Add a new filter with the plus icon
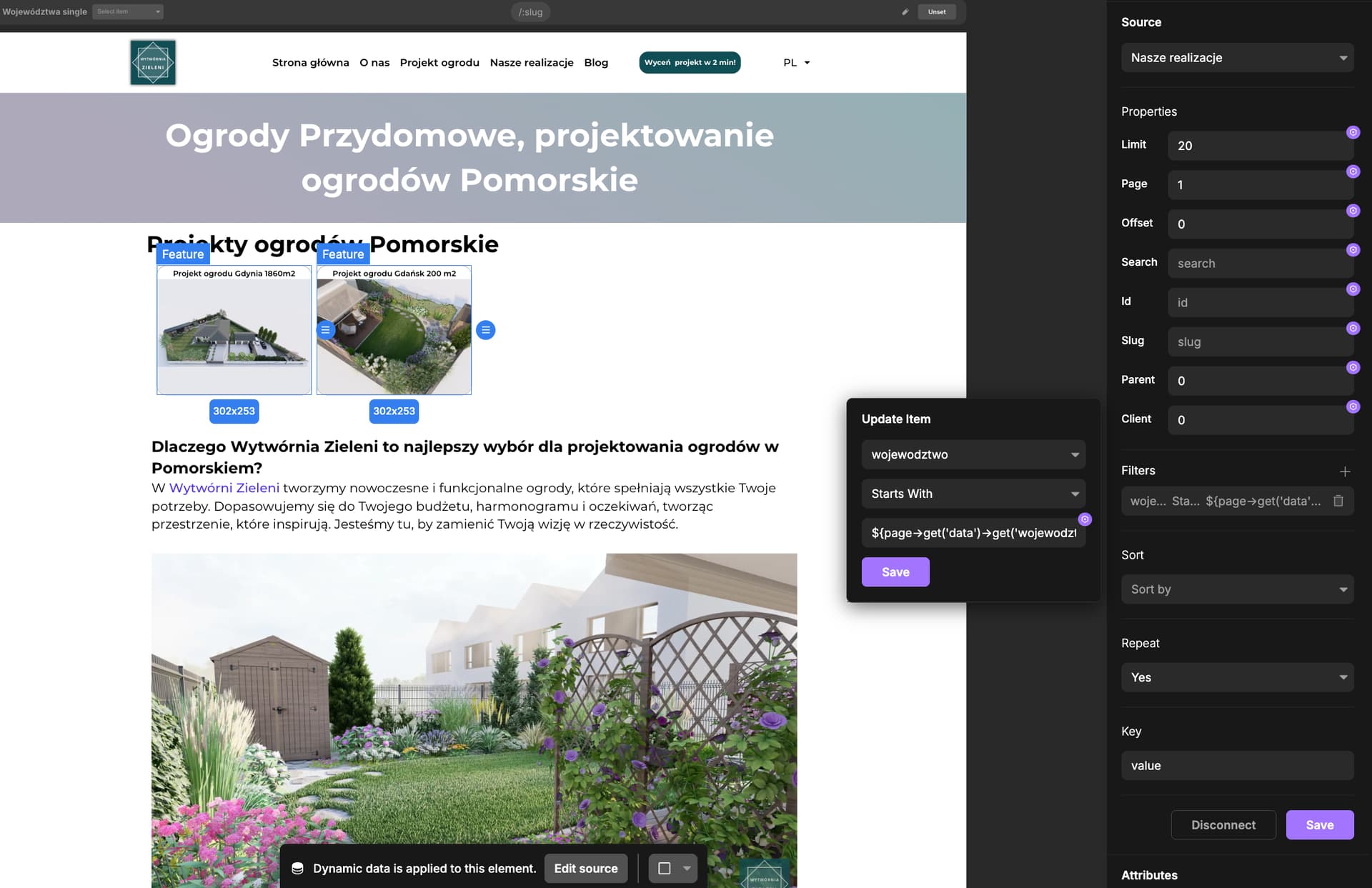Viewport: 1372px width, 888px height. [1345, 472]
